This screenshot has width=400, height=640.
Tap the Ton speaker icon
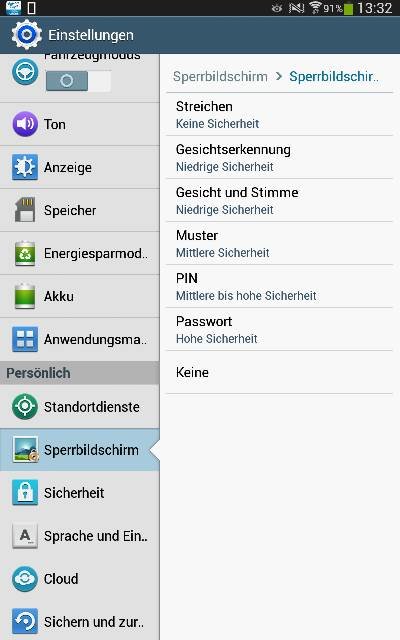point(25,124)
